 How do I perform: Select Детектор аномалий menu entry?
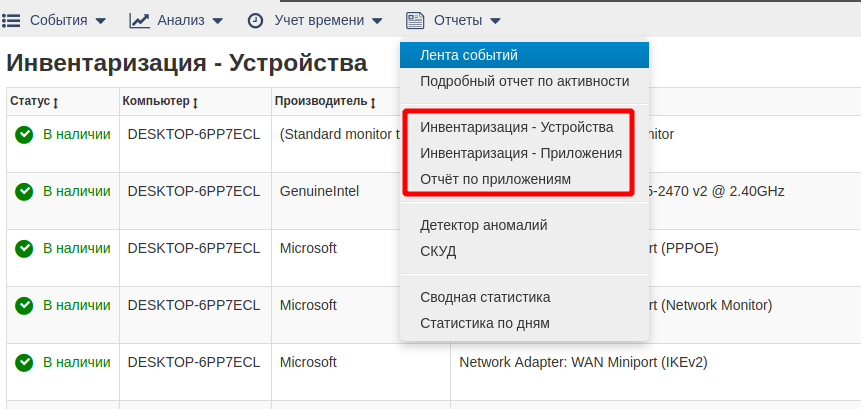tap(483, 225)
